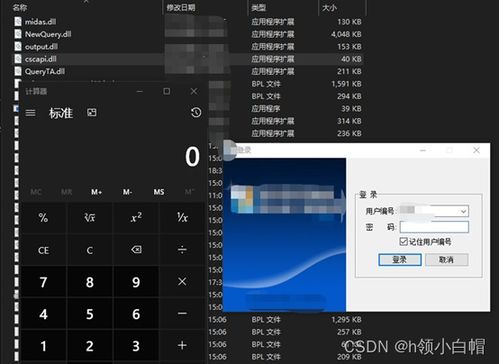Click the MR memory recall button
Image resolution: width=499 pixels, height=364 pixels.
click(67, 192)
